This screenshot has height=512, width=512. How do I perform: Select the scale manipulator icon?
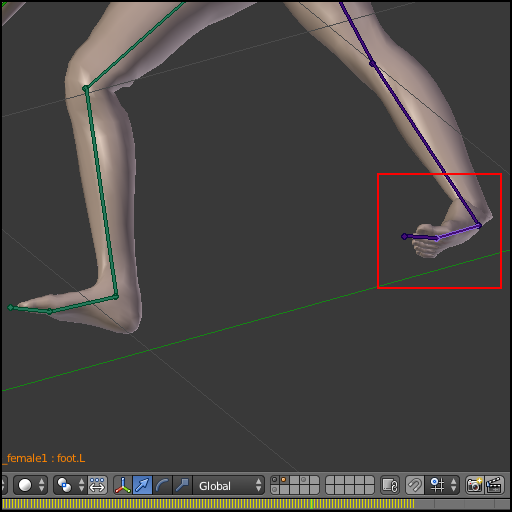pyautogui.click(x=182, y=485)
